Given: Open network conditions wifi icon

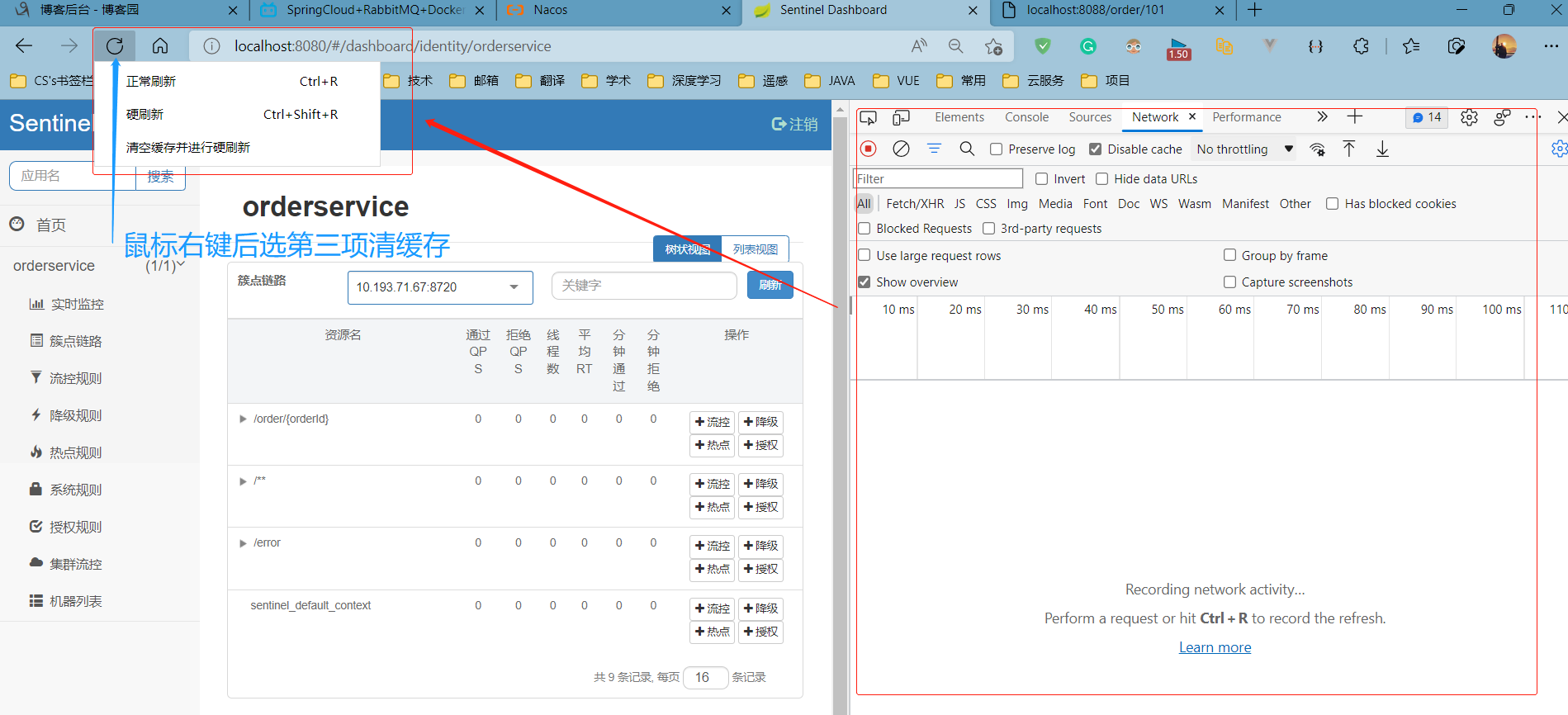Looking at the screenshot, I should (1318, 149).
